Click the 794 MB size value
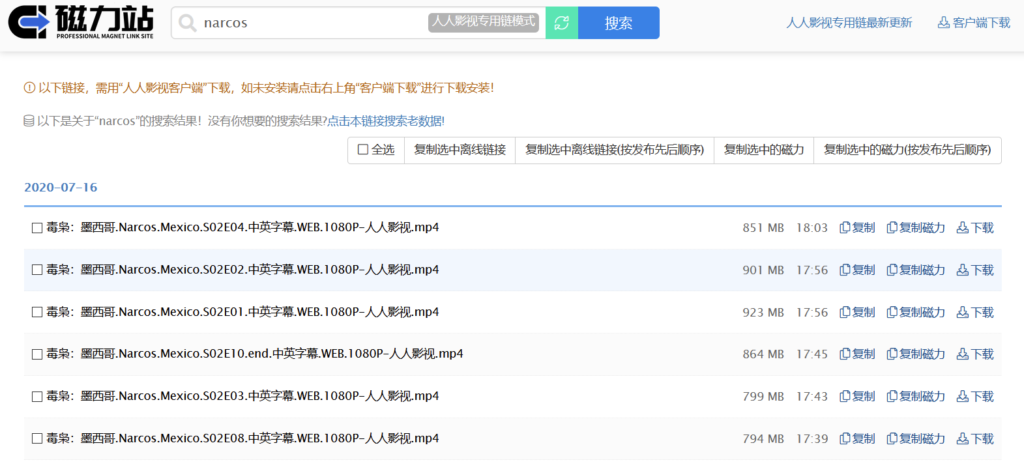The image size is (1024, 469). tap(763, 438)
